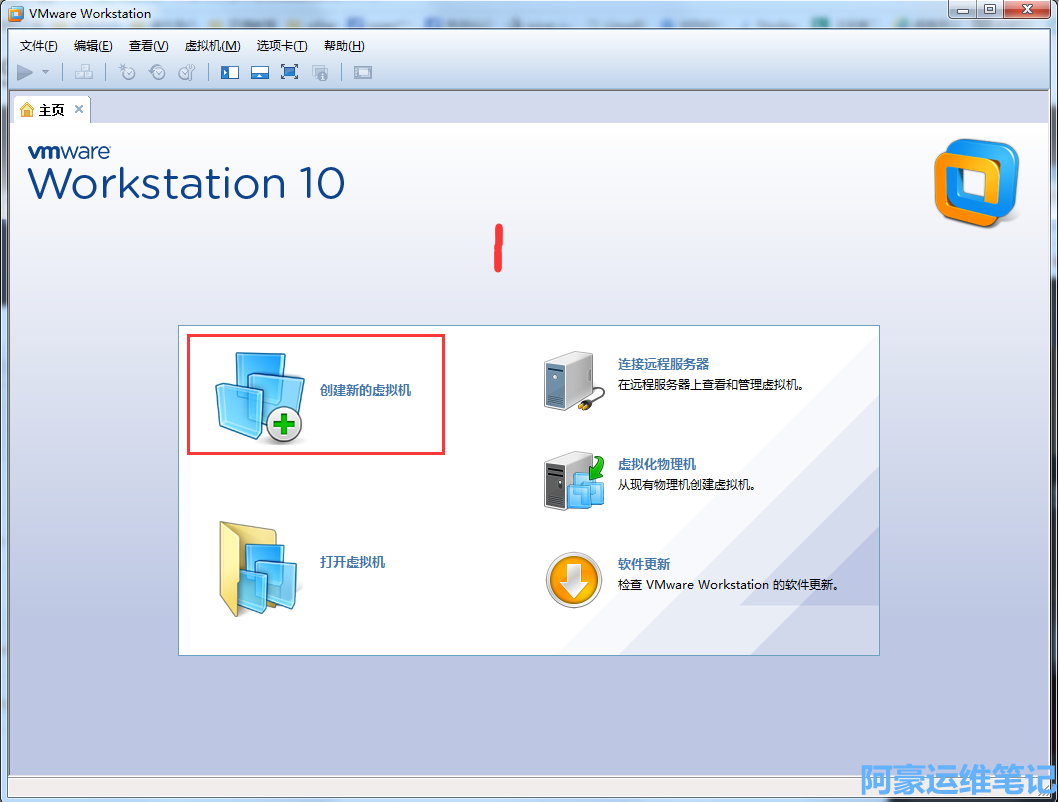This screenshot has width=1059, height=802.
Task: Click 创建新的虚拟机 to create VM
Action: (x=365, y=391)
